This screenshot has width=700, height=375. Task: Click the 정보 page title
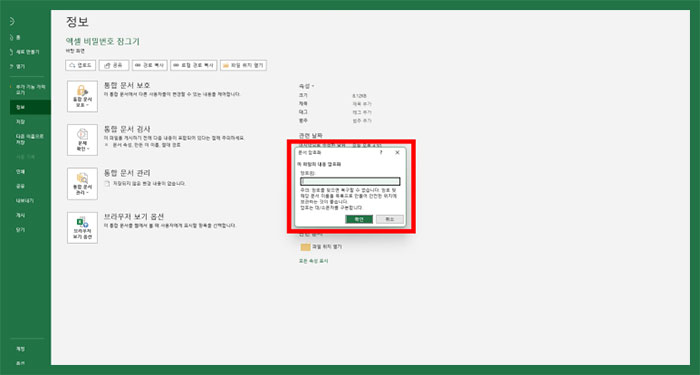click(x=77, y=21)
